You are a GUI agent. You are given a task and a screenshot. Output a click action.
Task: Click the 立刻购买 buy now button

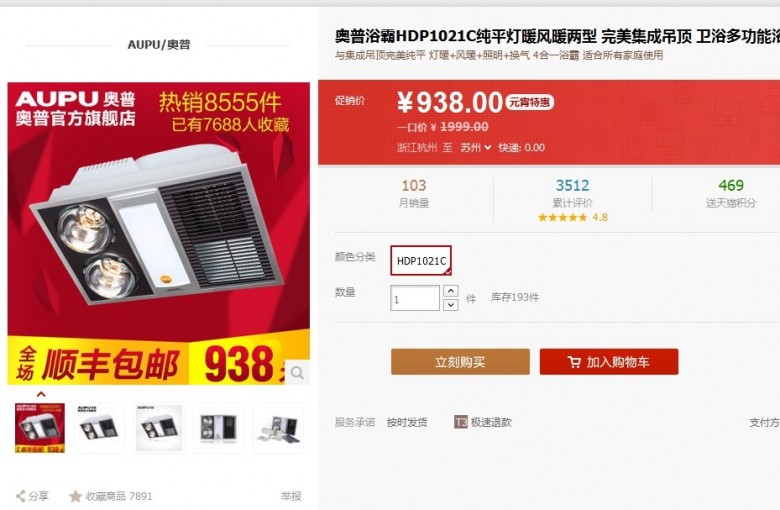click(460, 362)
